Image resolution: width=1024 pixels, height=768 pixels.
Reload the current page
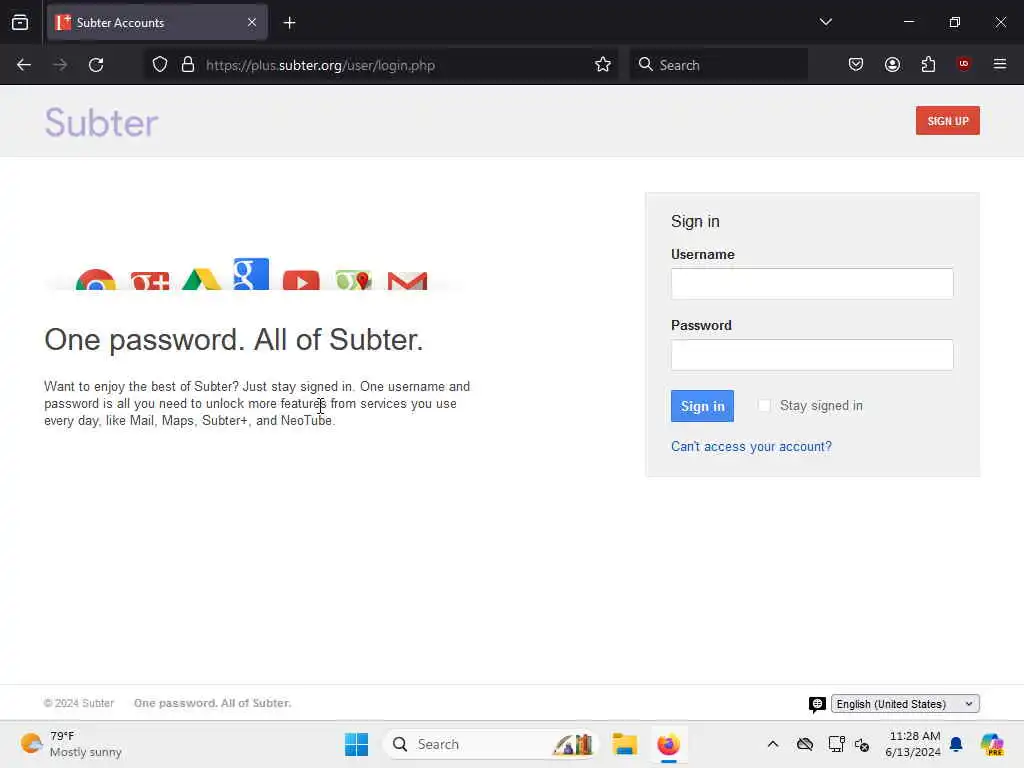coord(96,65)
